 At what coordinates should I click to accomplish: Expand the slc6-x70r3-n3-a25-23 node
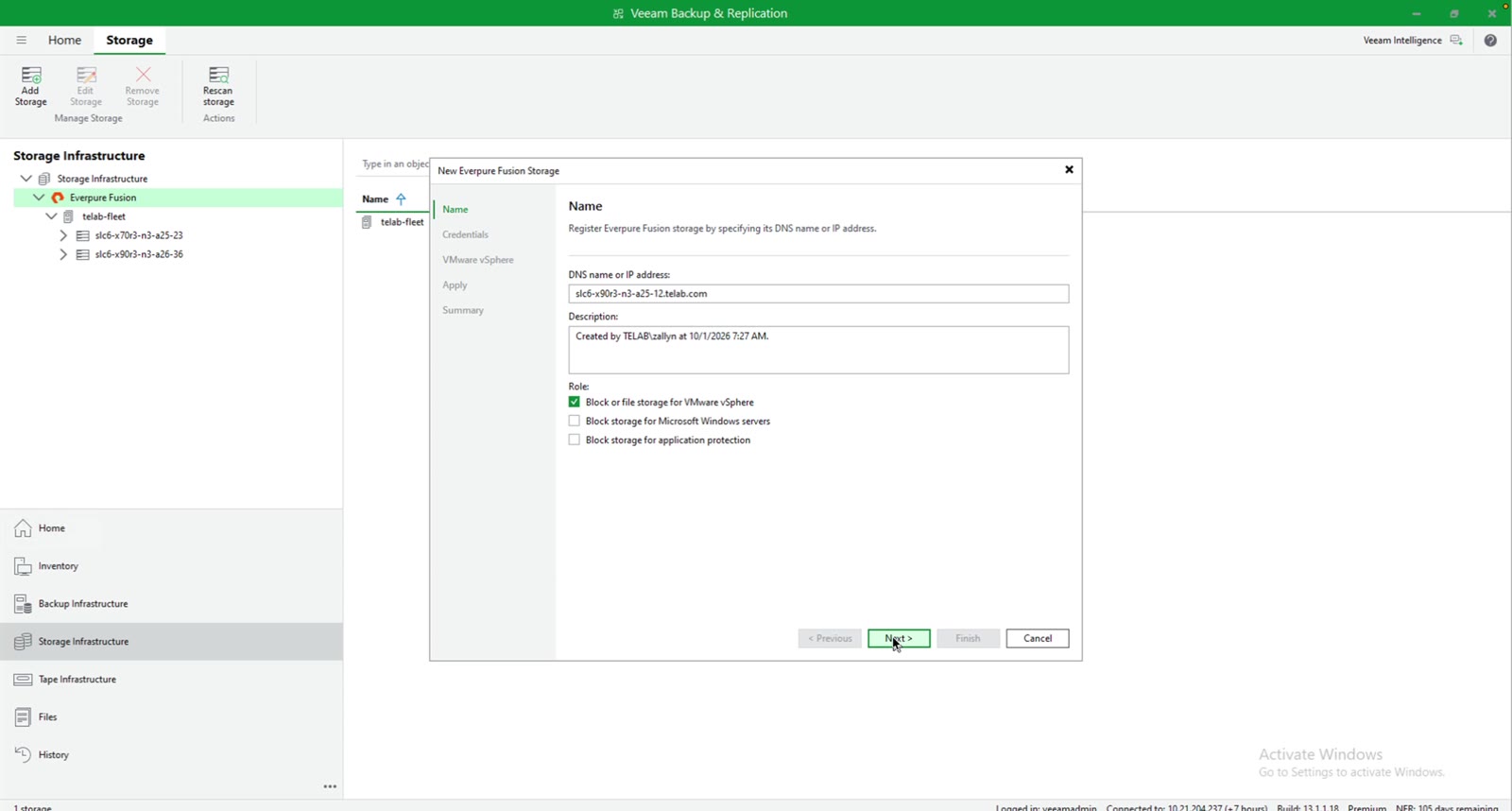[x=63, y=235]
